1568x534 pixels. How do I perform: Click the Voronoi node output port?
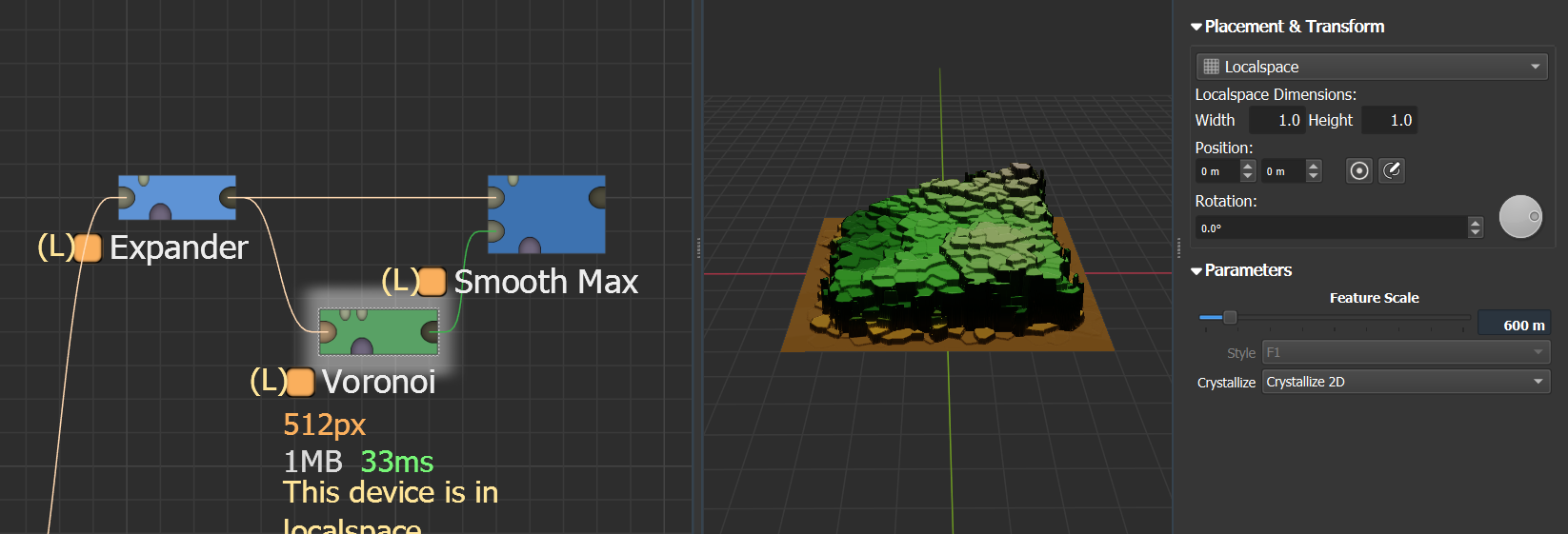[x=430, y=331]
